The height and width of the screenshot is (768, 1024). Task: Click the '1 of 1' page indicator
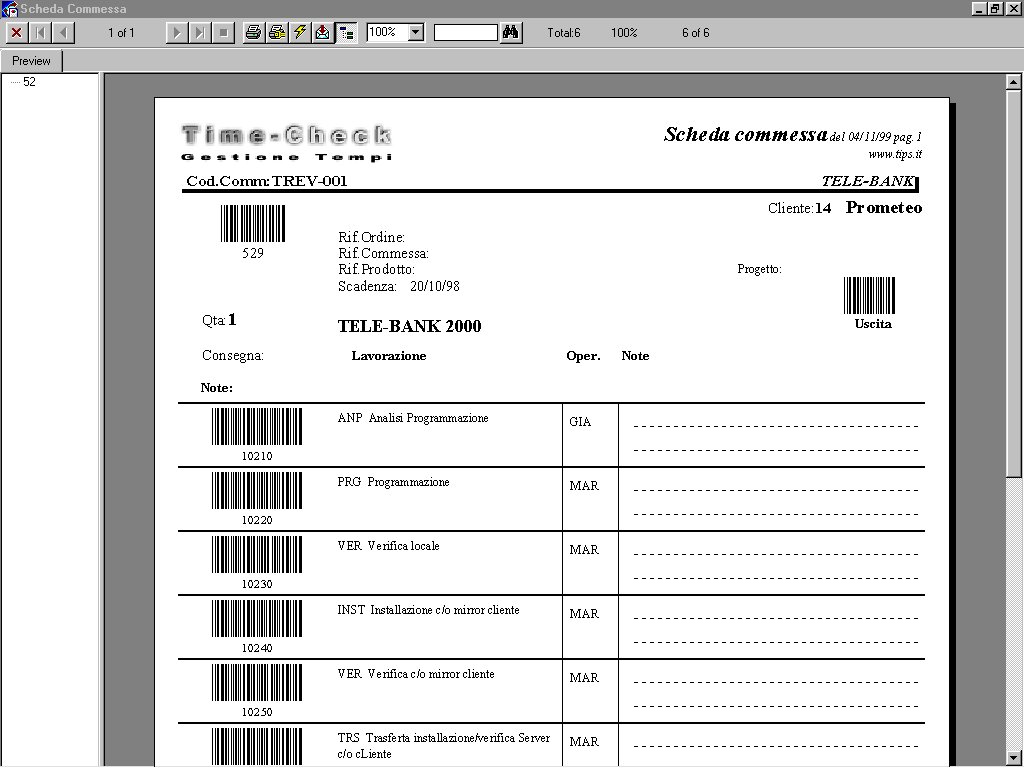tap(121, 33)
